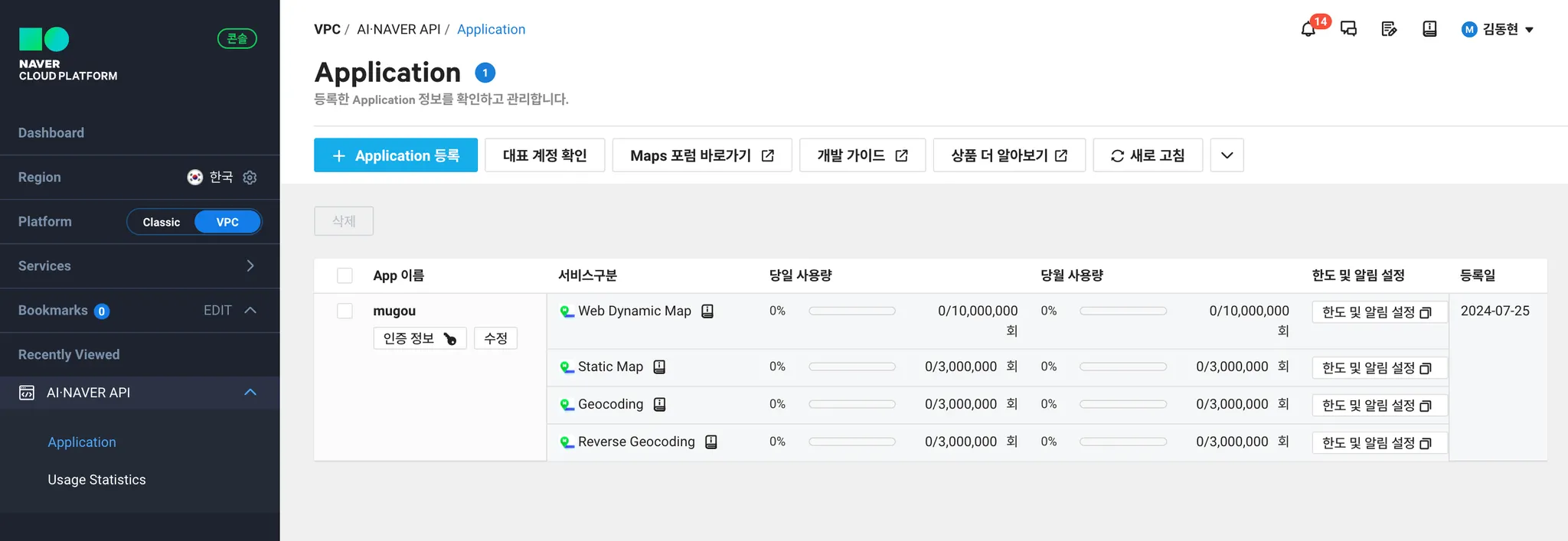
Task: Open the chat support icon
Action: coord(1349,29)
